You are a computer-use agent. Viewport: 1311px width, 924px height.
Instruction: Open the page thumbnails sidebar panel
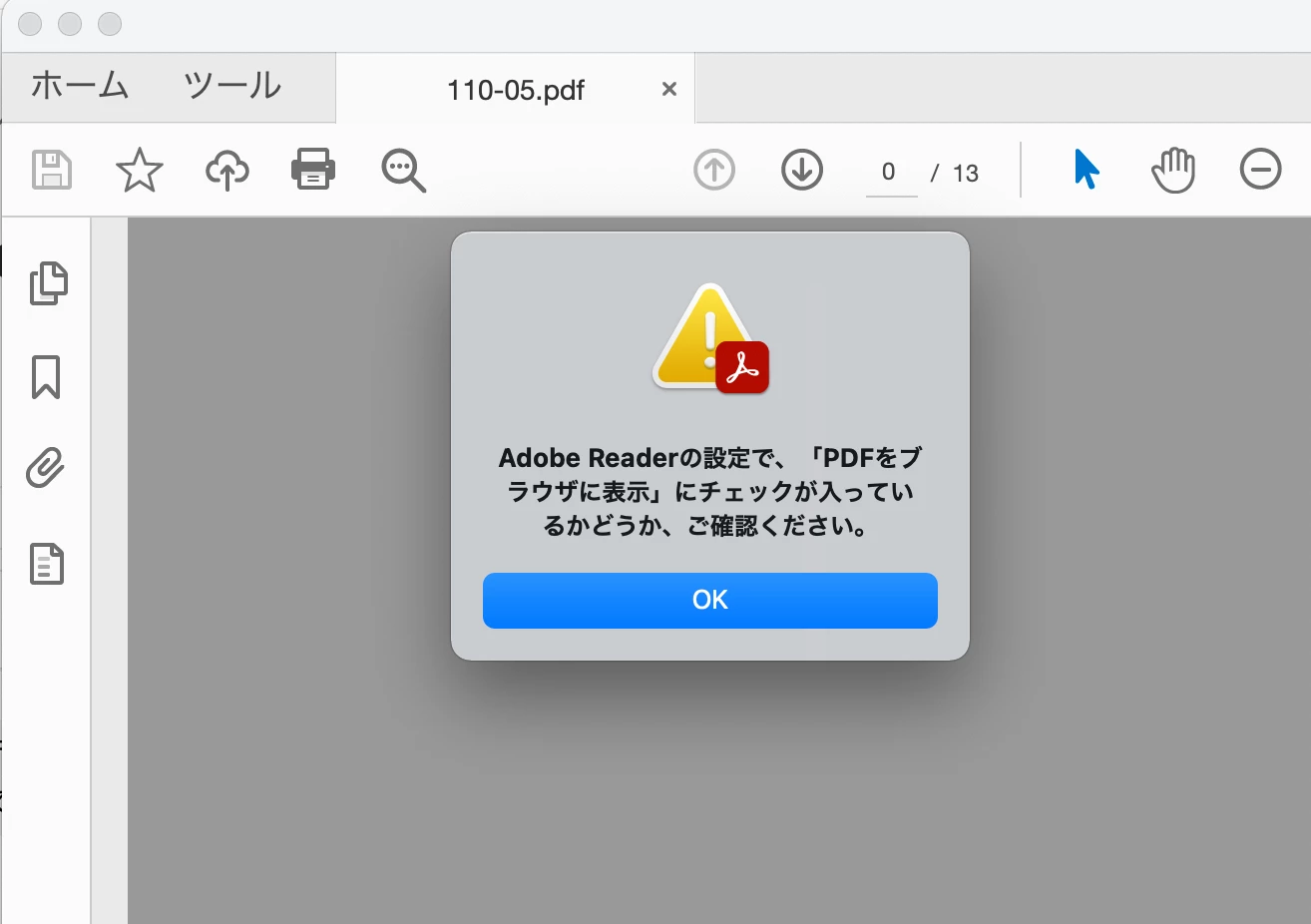48,283
